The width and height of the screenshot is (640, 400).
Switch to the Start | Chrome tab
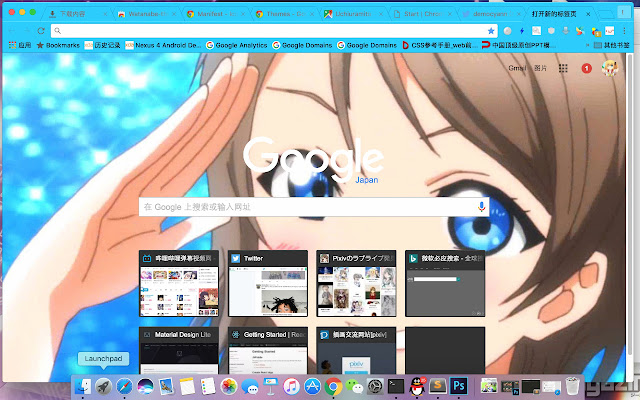click(422, 14)
